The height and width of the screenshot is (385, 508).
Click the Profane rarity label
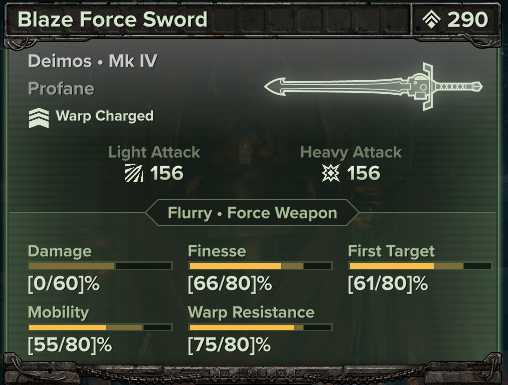coord(61,89)
